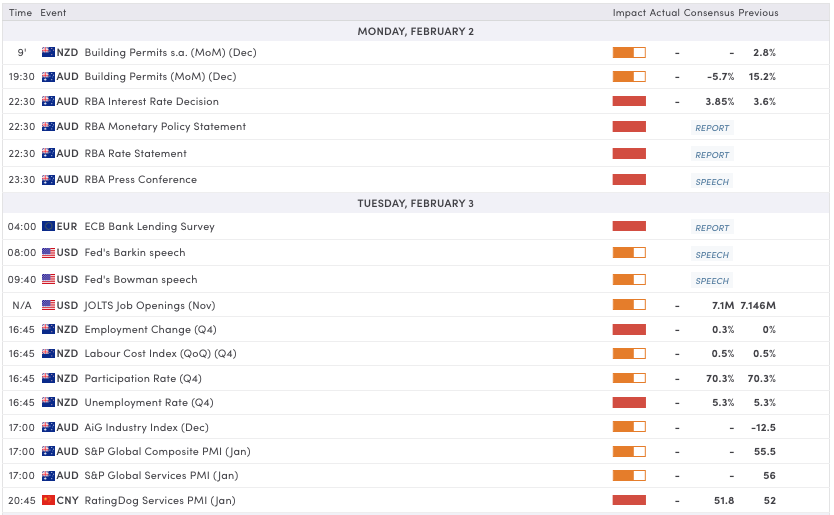Click the EU flag beside ECB Bank Lending Survey
This screenshot has width=834, height=515.
coord(48,227)
